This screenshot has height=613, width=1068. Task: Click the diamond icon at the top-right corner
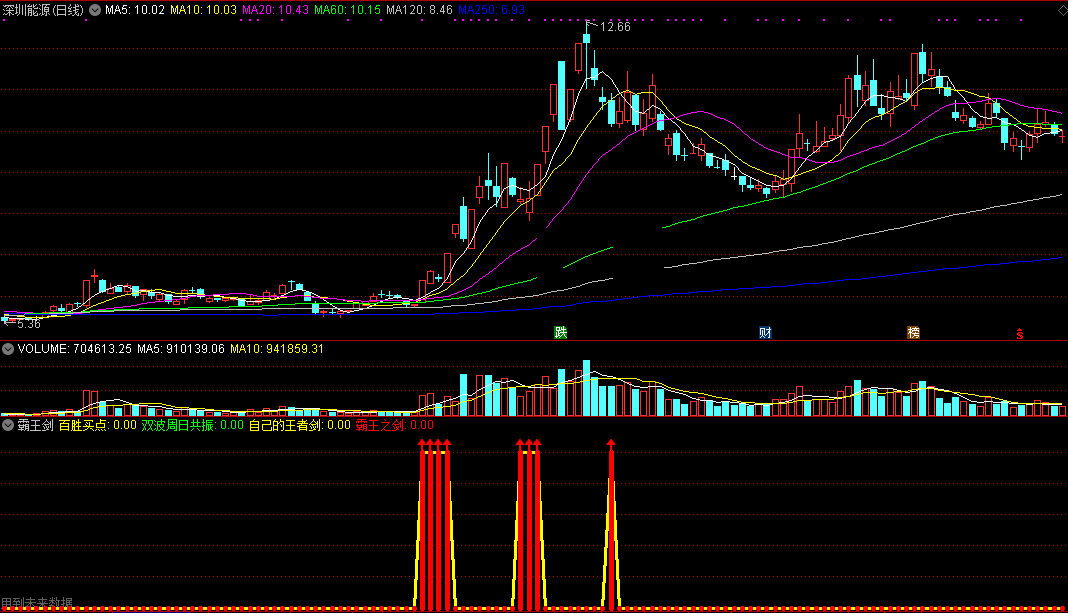click(x=1061, y=10)
